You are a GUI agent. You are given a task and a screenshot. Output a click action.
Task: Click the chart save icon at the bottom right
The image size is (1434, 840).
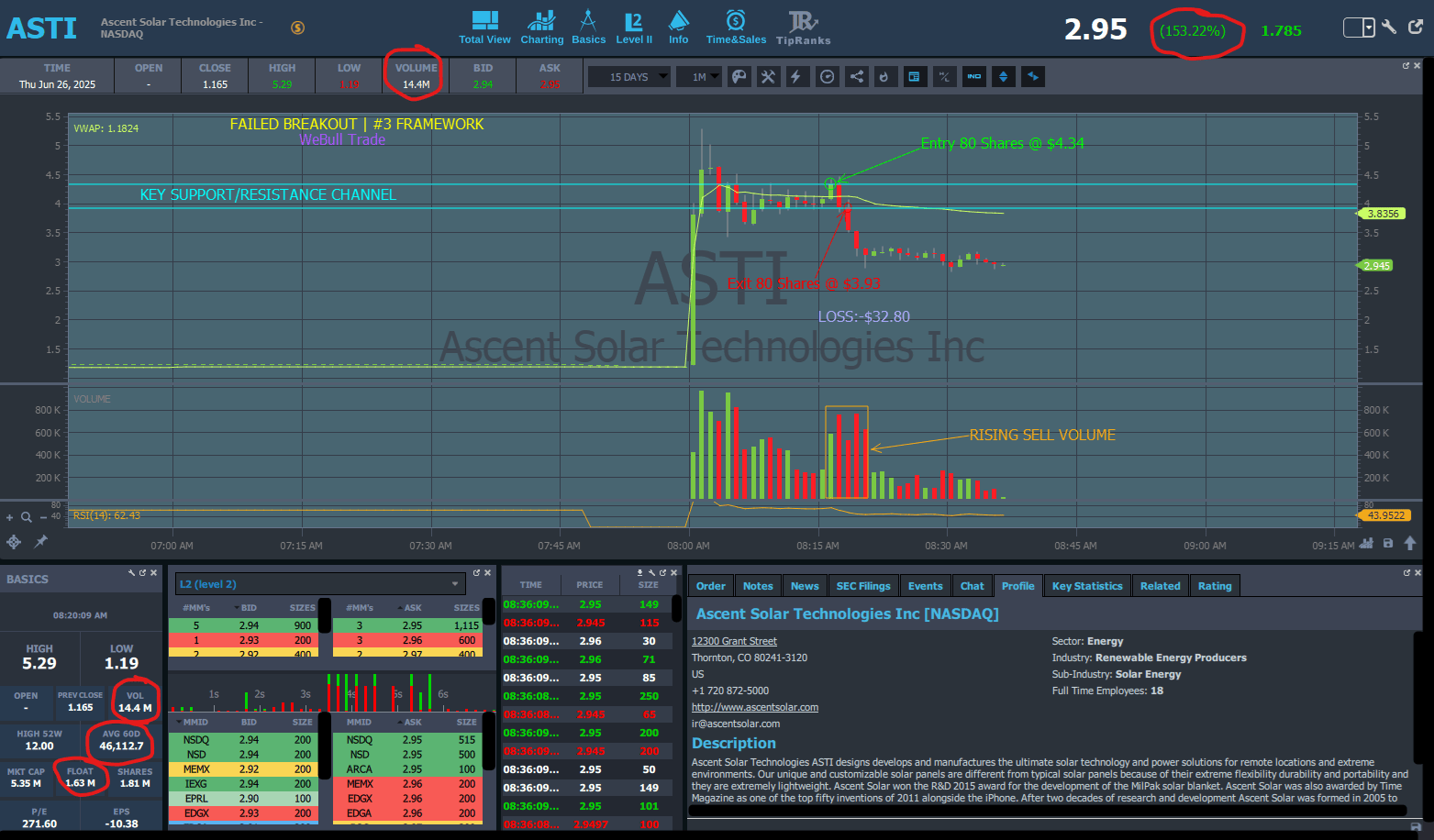(x=1388, y=544)
